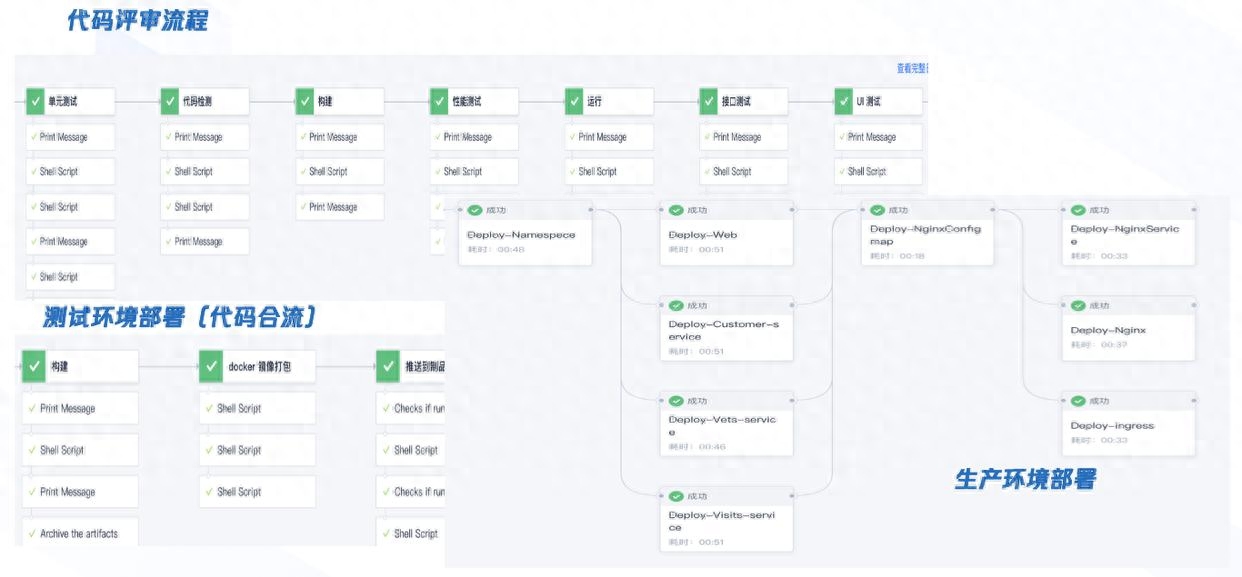
Task: Expand Archive the artifacts step
Action: pos(79,533)
